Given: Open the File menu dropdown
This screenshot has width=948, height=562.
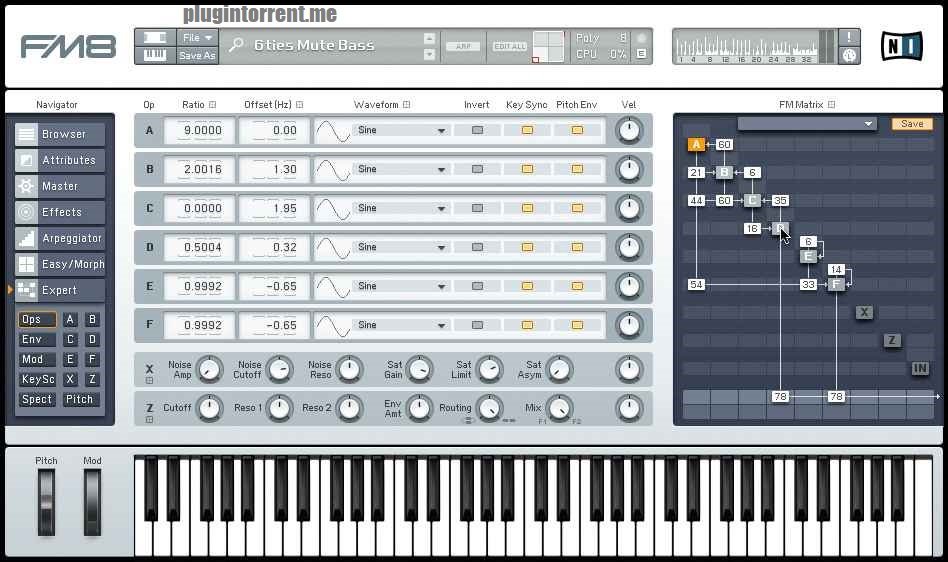Looking at the screenshot, I should click(198, 37).
